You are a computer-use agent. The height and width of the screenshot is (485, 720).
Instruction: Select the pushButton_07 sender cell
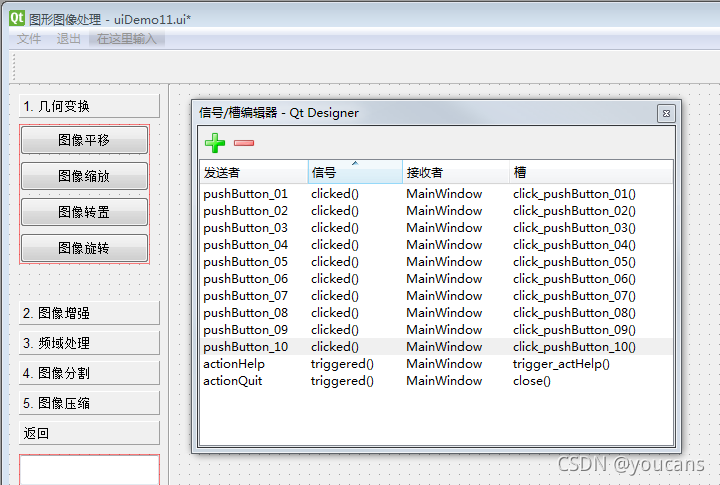(x=246, y=296)
